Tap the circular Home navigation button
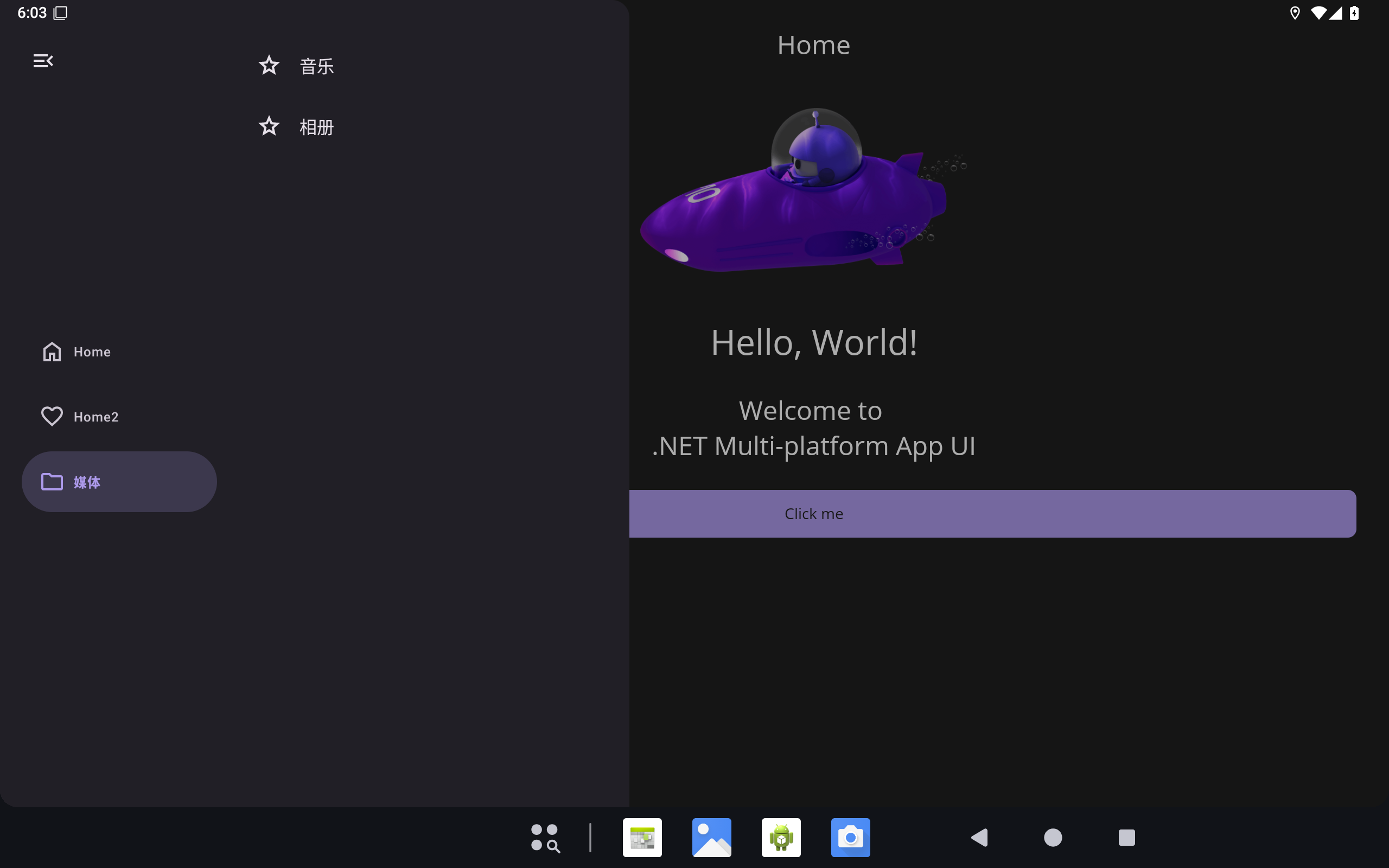 pos(1053,838)
